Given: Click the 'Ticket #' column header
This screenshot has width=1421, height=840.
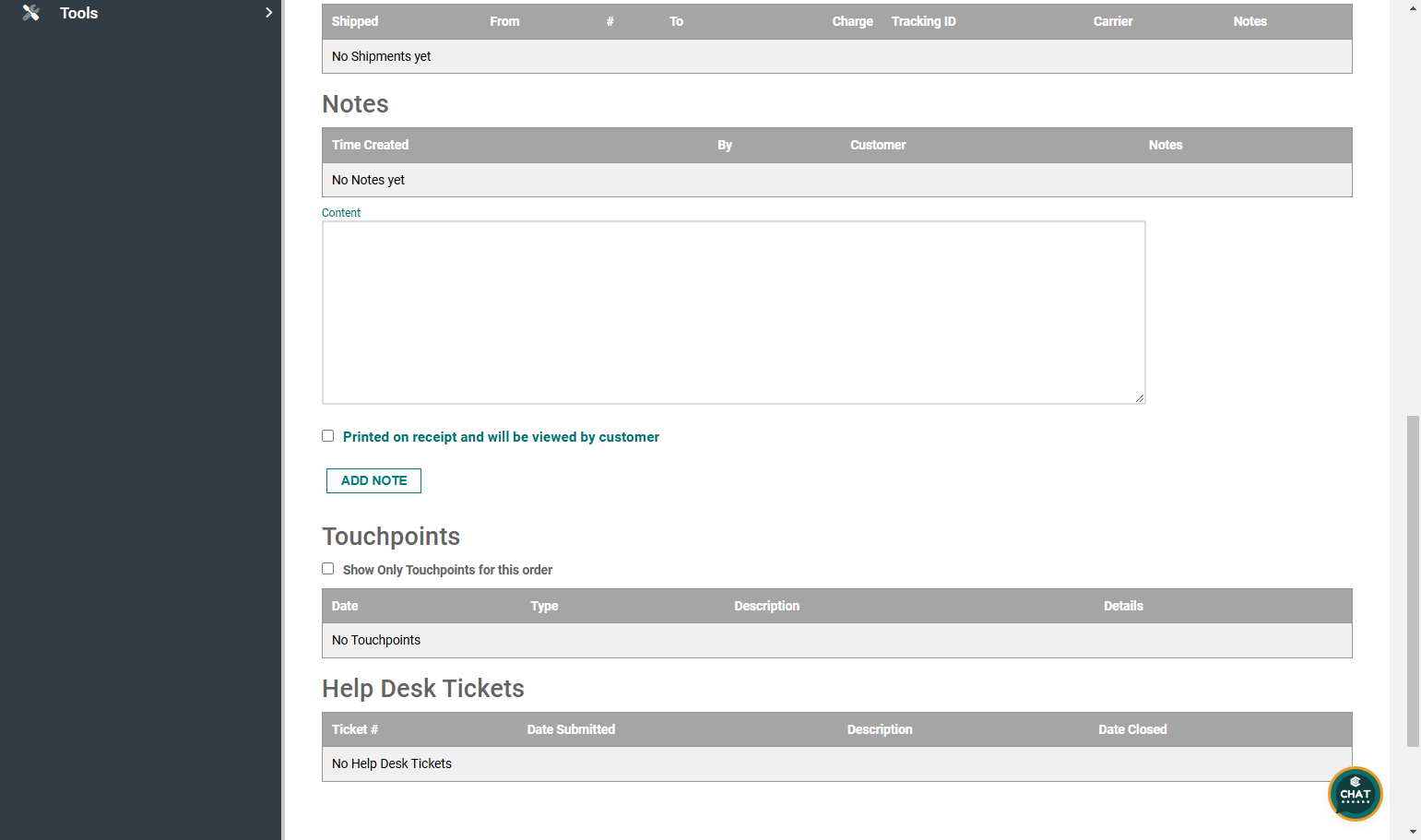Looking at the screenshot, I should (355, 729).
